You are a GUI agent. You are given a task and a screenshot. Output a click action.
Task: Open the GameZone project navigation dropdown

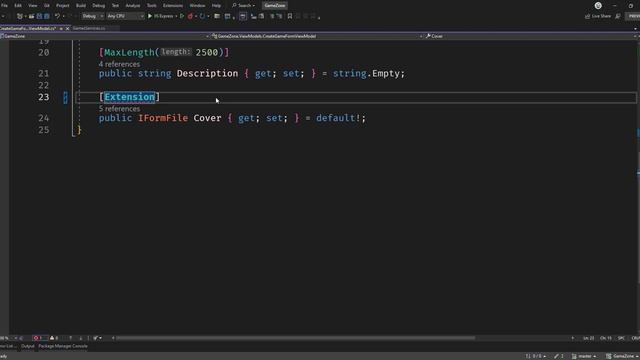click(104, 36)
